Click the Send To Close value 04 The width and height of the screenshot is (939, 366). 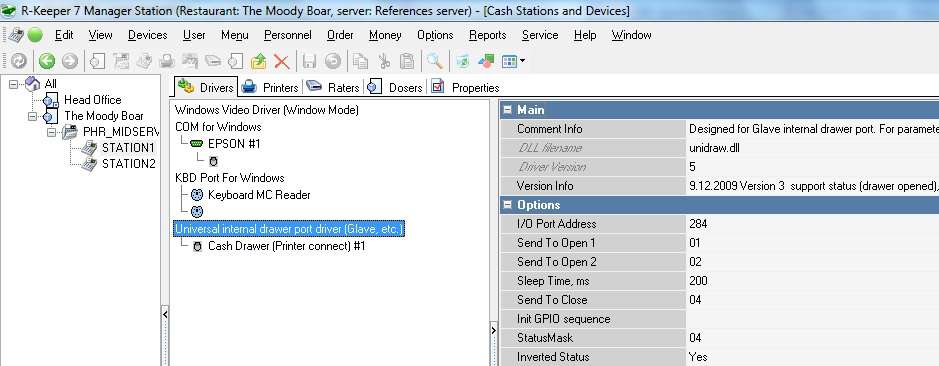pyautogui.click(x=812, y=300)
